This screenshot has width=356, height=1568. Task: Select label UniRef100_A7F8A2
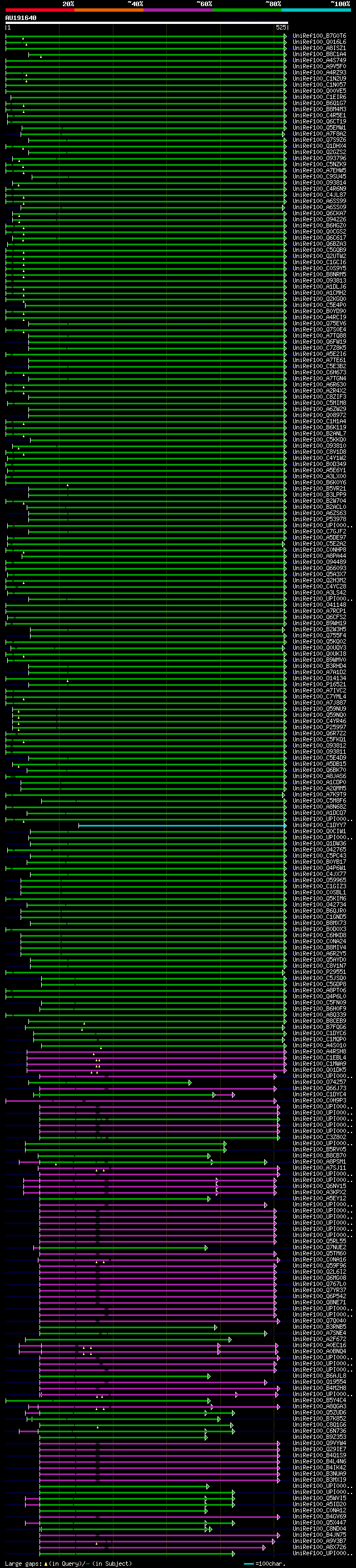(x=319, y=135)
